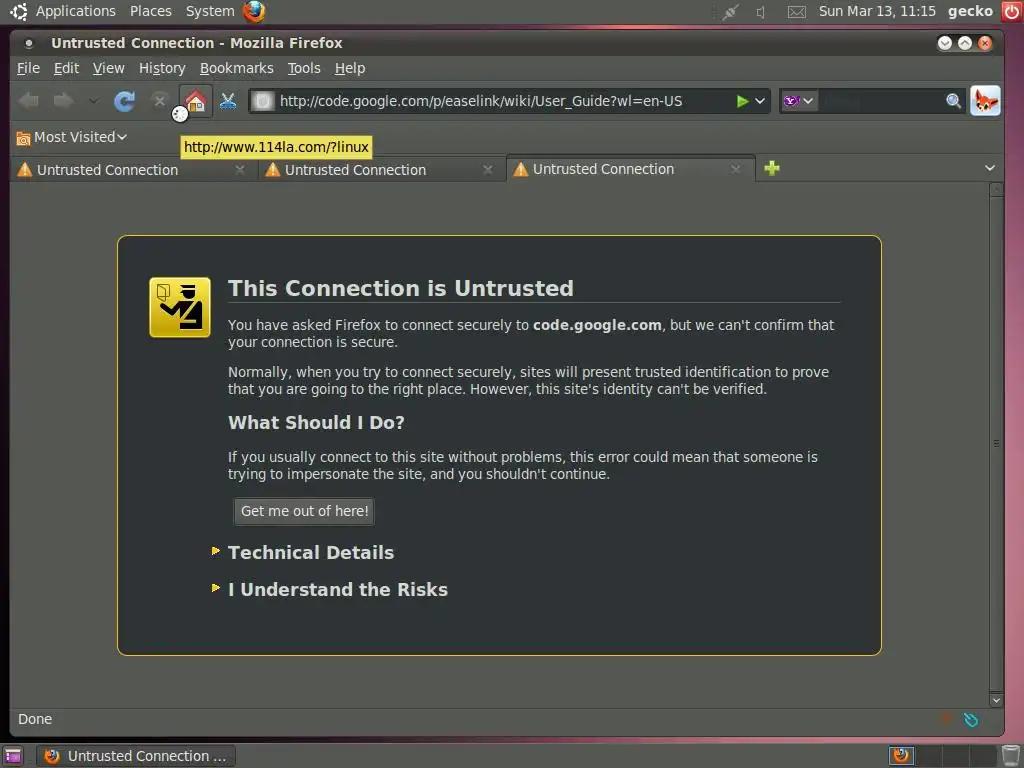Click the clock showing Sun Mar 13

877,12
